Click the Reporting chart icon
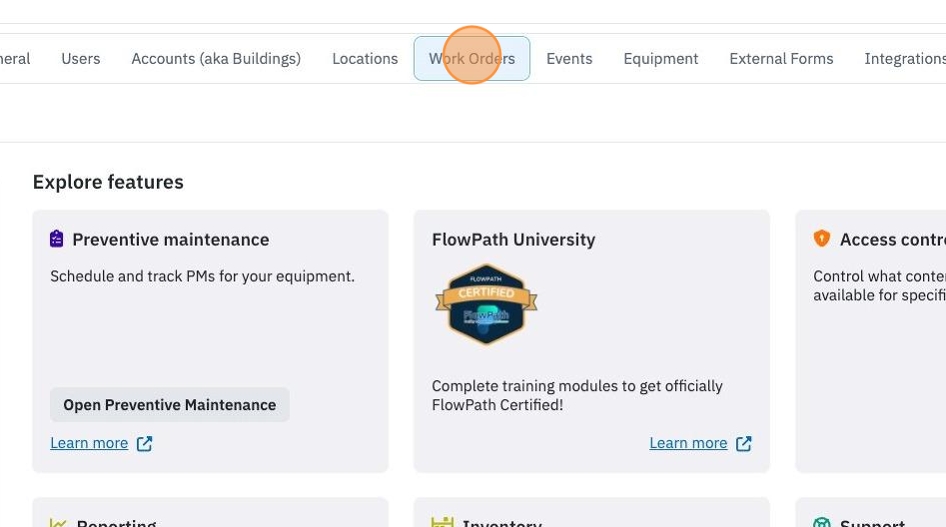The image size is (946, 527). 58,522
